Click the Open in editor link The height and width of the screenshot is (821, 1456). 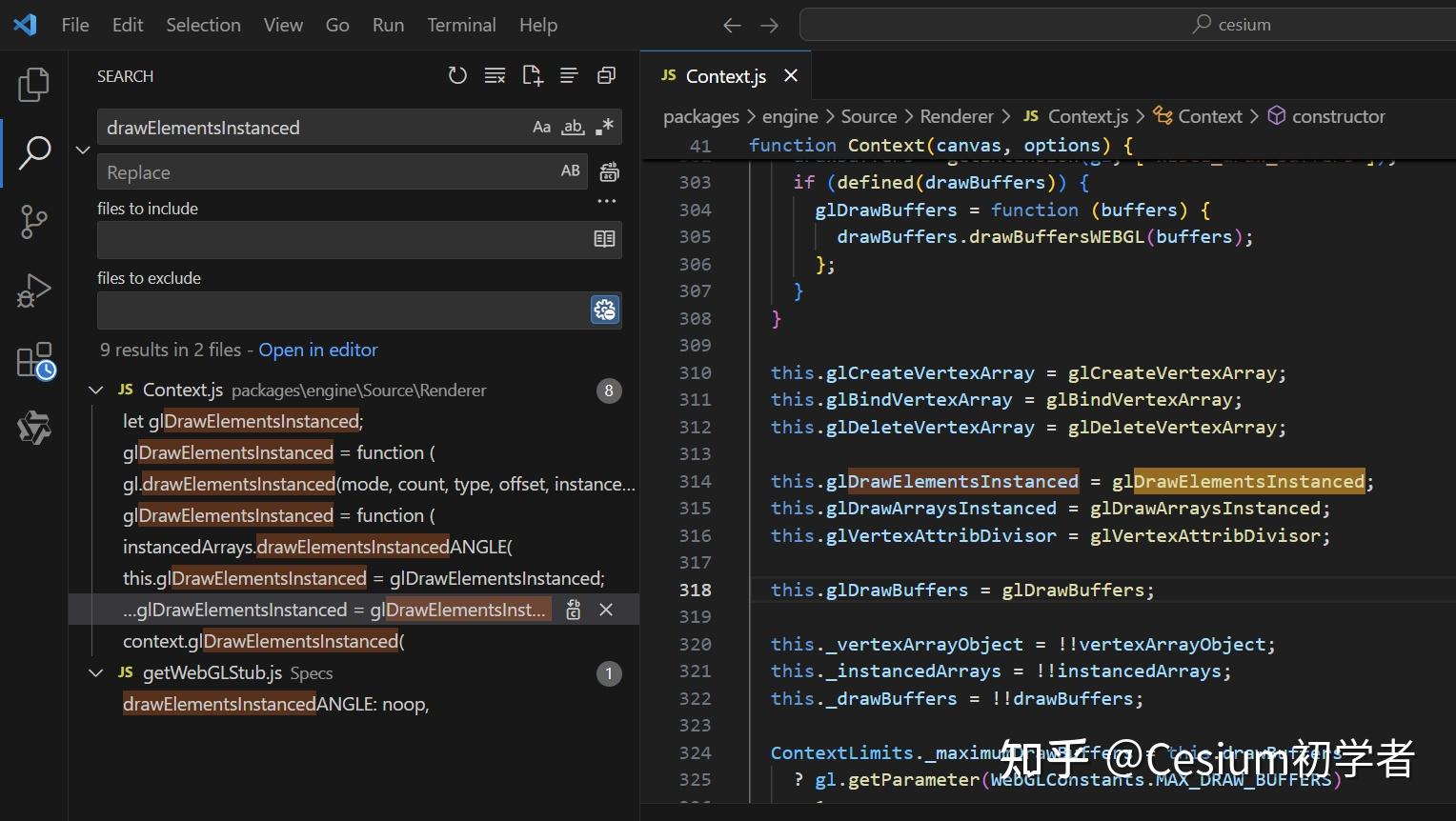(318, 350)
